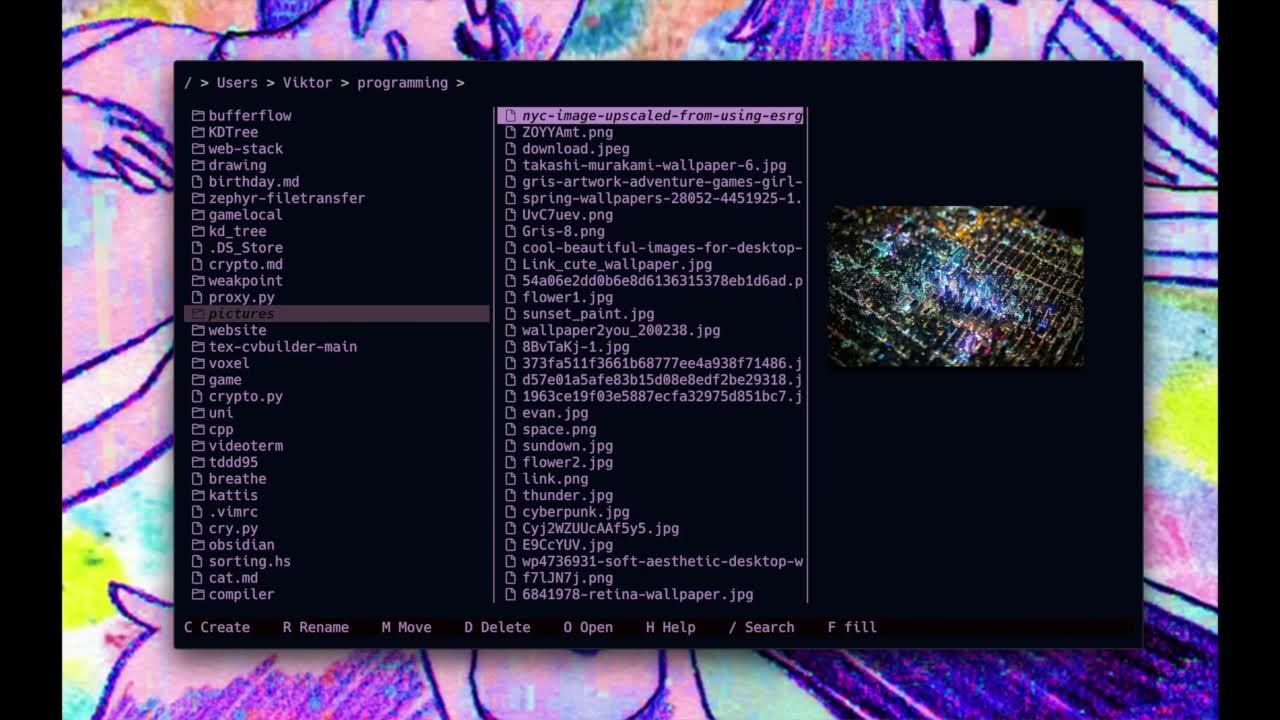The image size is (1280, 720).
Task: Select flower2.jpg file
Action: coord(567,462)
